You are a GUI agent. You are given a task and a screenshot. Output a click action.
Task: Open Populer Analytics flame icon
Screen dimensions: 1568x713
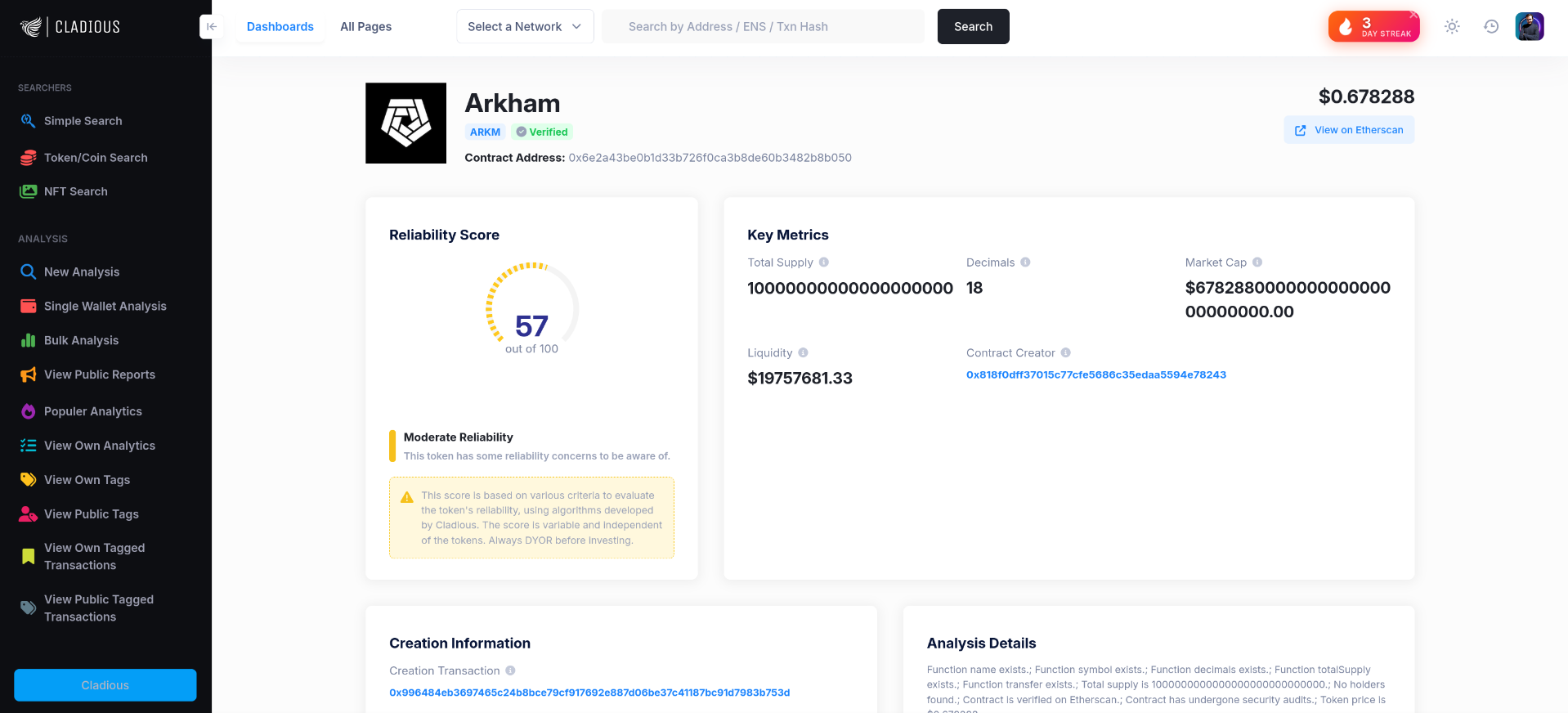[28, 411]
